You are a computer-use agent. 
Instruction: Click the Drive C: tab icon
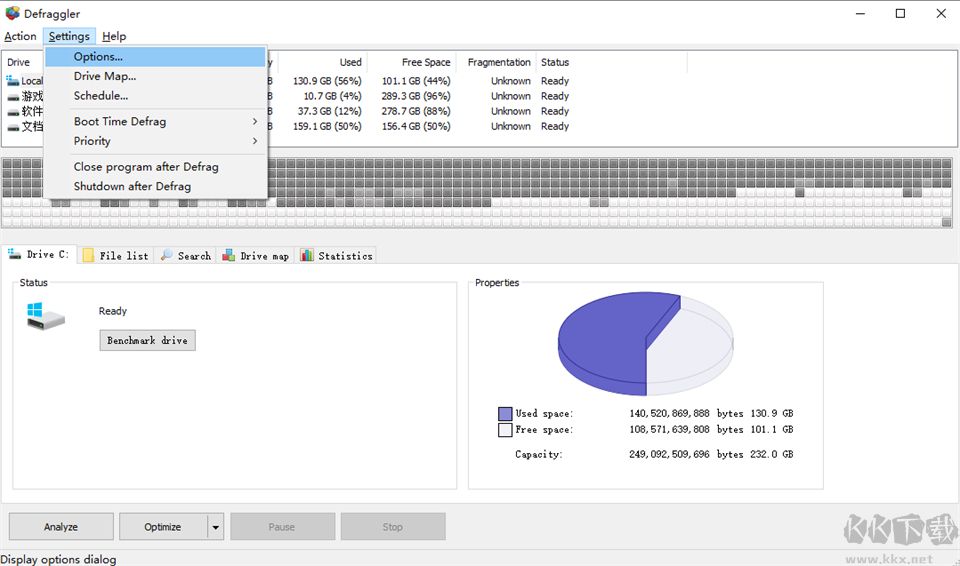14,255
